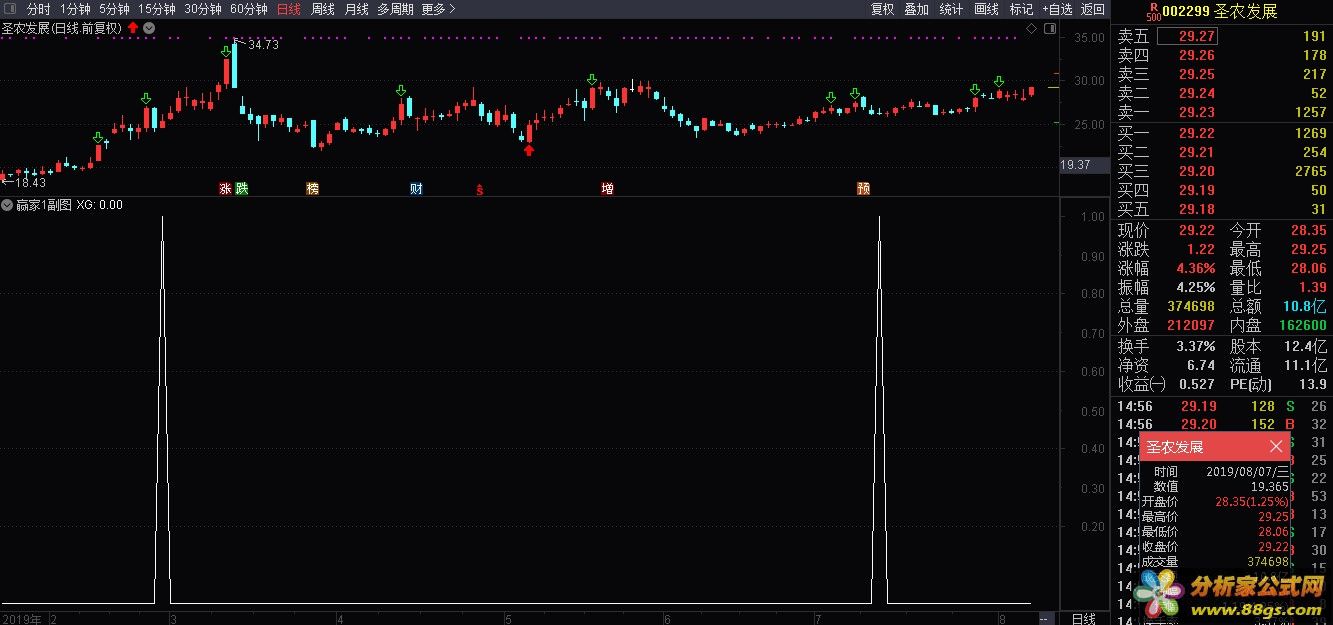The height and width of the screenshot is (625, 1333).
Task: Click the 卖一 price 29.23
Action: [1196, 113]
